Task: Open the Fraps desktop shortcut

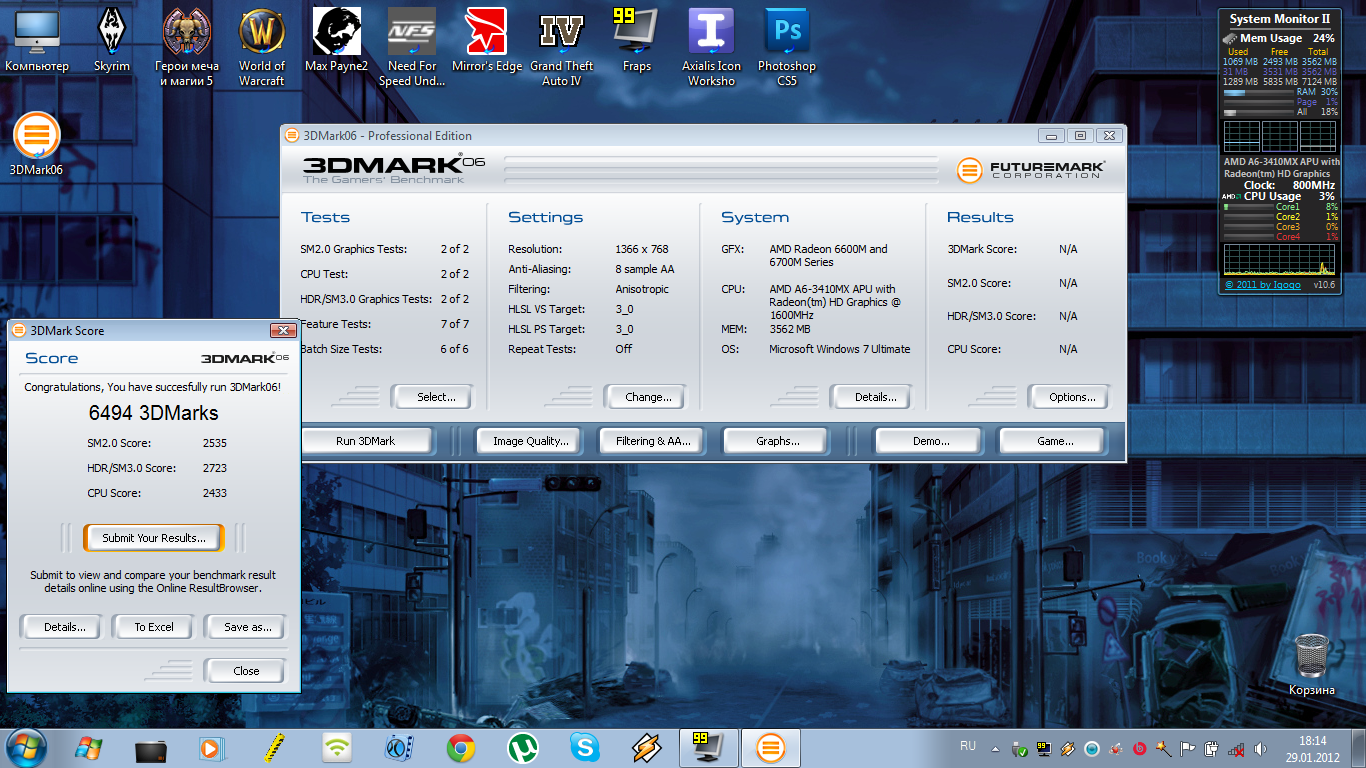Action: pyautogui.click(x=637, y=40)
